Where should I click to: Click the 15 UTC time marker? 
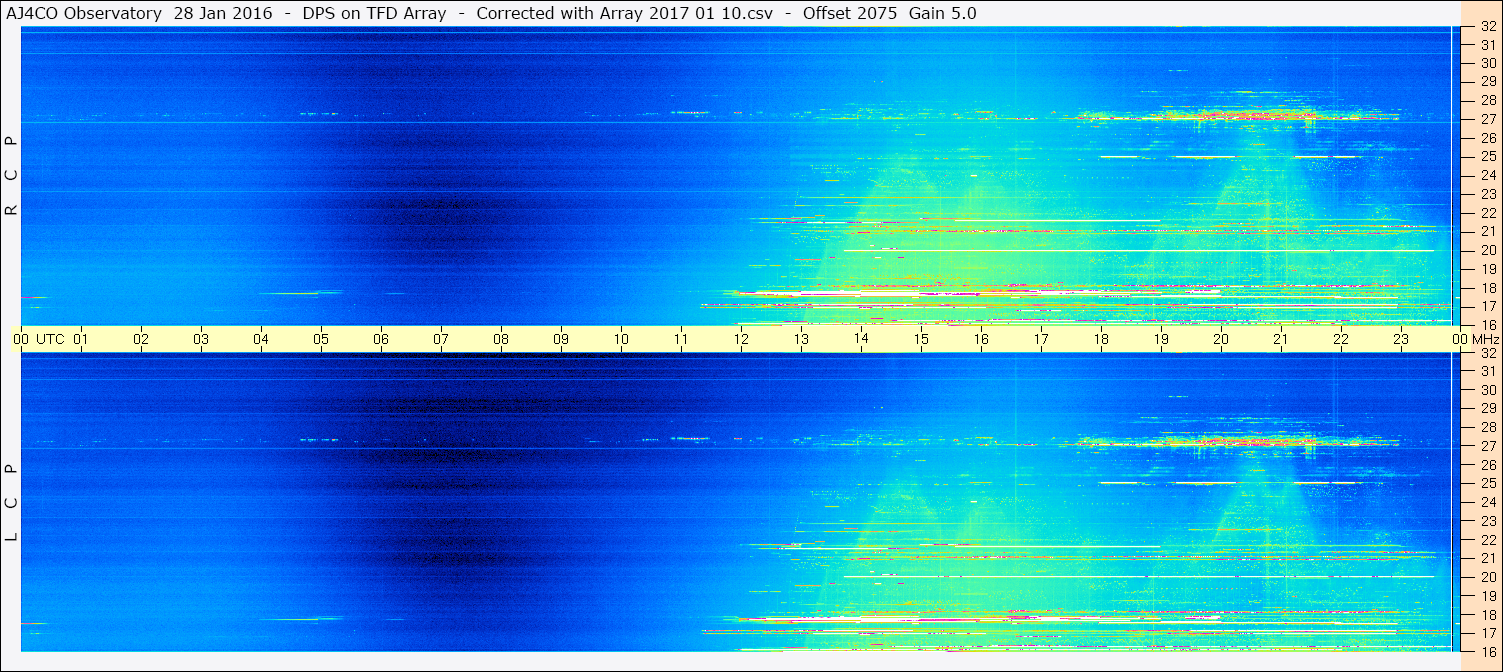pyautogui.click(x=921, y=339)
